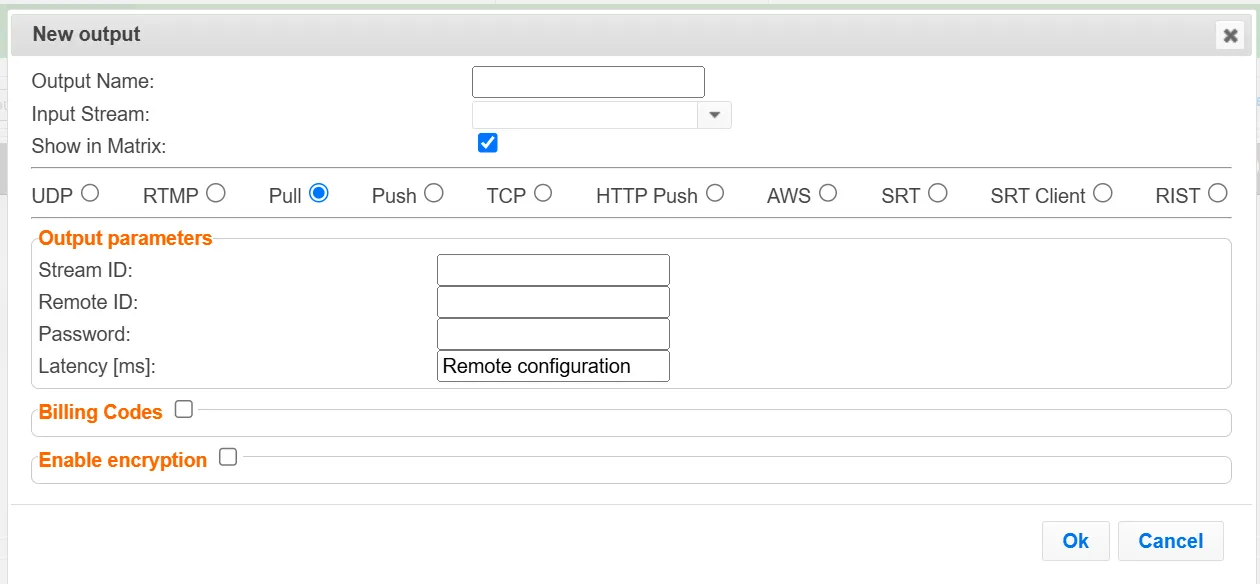Click the Output Name text field

pyautogui.click(x=588, y=82)
